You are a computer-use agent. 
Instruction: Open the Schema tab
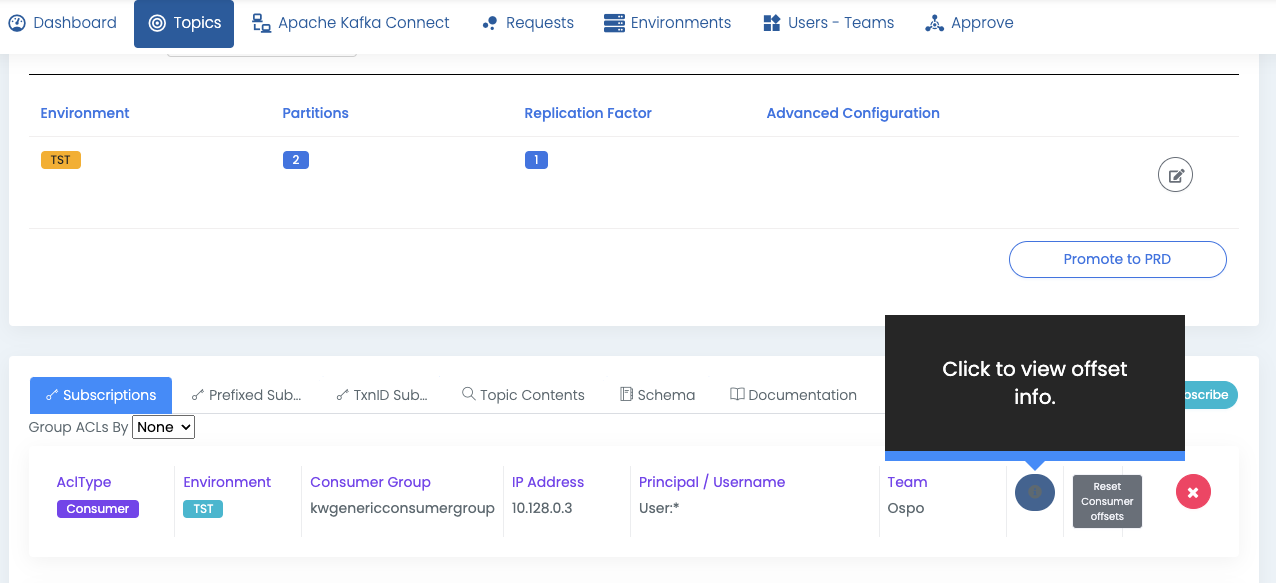[x=657, y=395]
